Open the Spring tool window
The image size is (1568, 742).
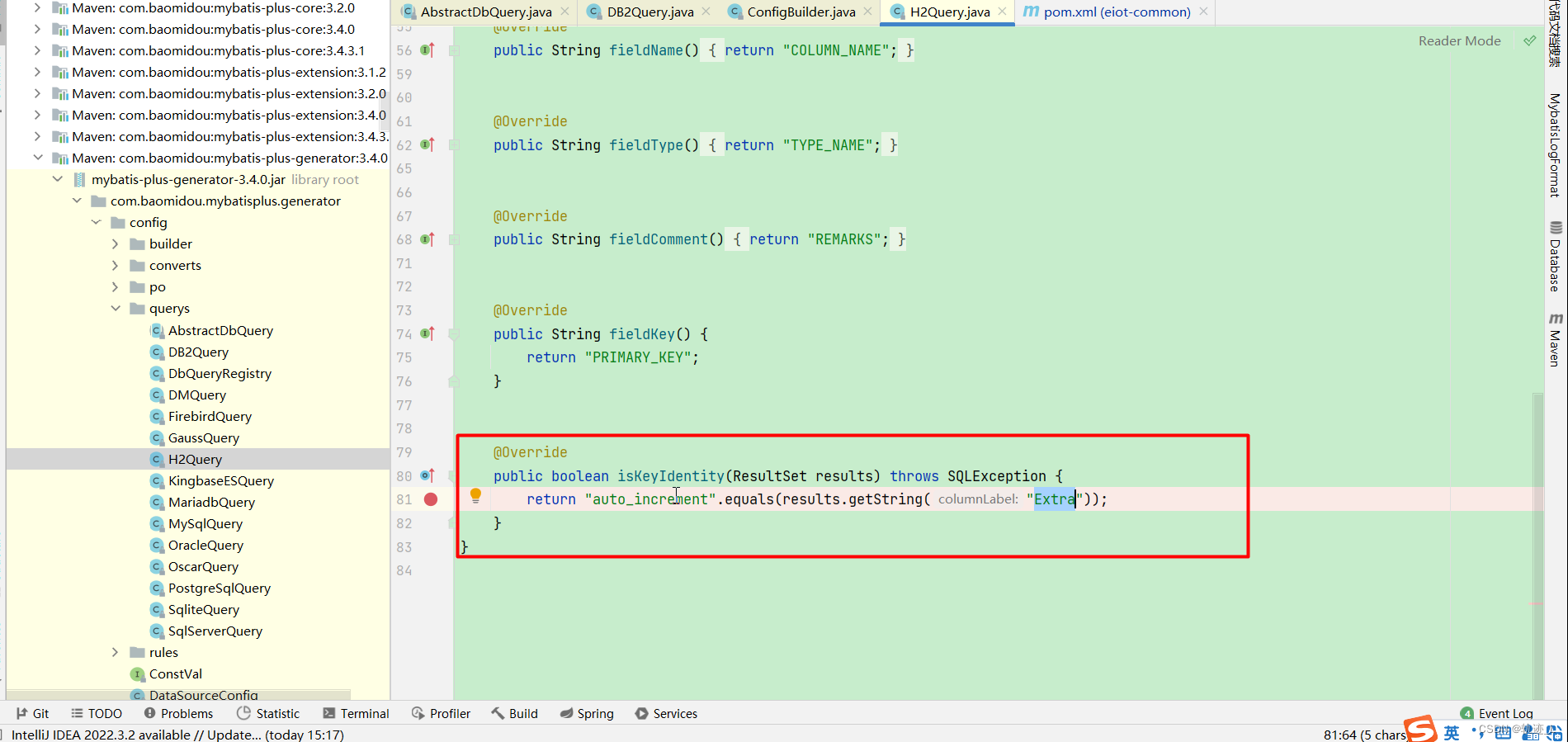(x=587, y=713)
